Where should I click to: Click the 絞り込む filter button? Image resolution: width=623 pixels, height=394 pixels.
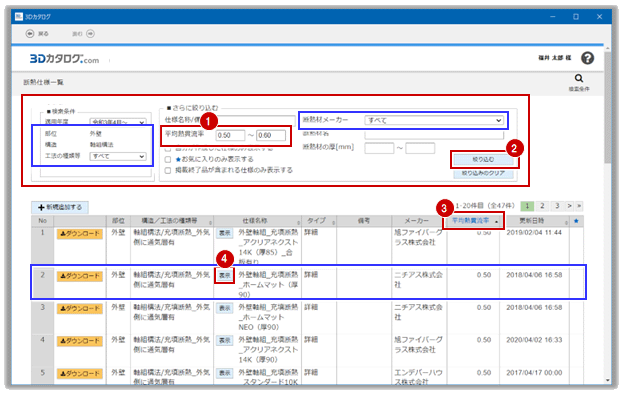tap(483, 160)
